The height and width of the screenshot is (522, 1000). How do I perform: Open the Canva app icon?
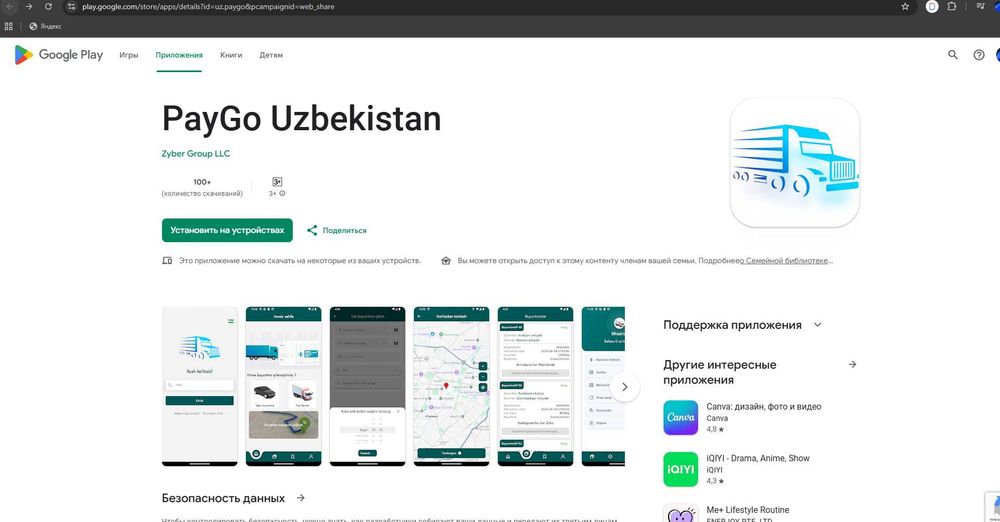click(x=680, y=417)
